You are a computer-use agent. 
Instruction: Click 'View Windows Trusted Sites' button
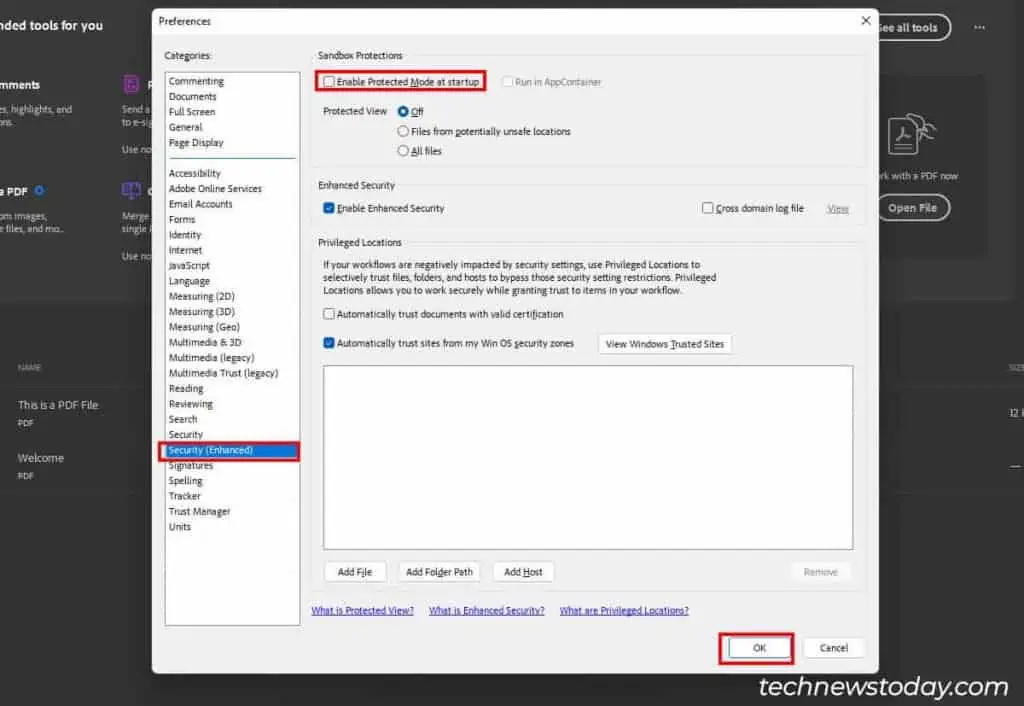coord(664,343)
